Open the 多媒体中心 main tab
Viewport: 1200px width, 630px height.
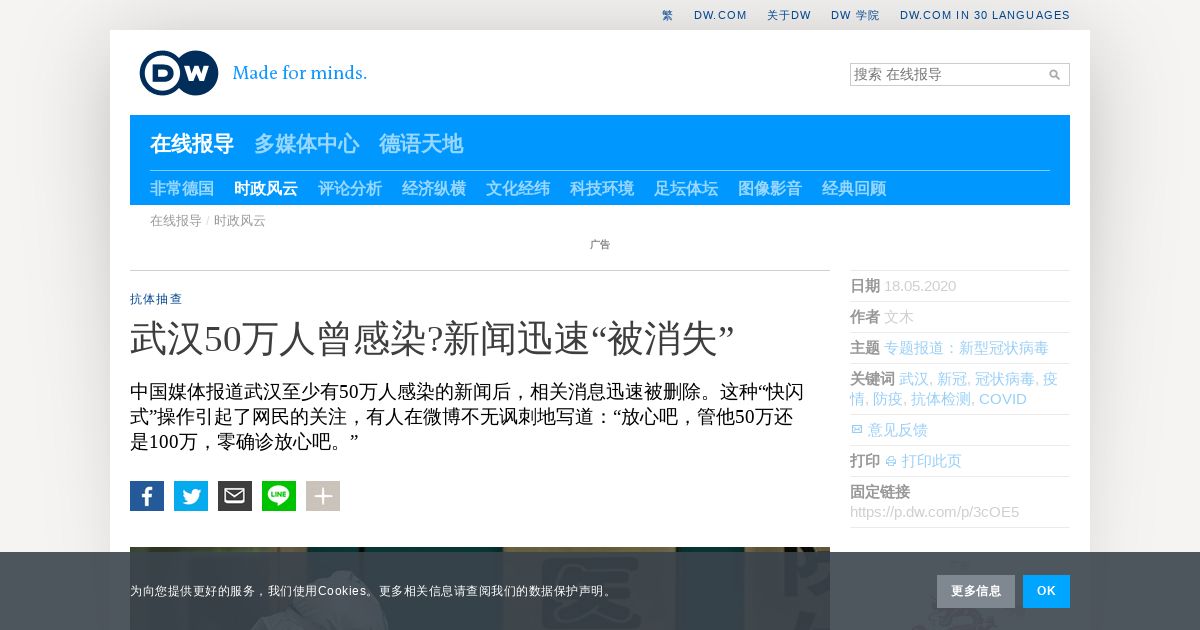tap(306, 144)
